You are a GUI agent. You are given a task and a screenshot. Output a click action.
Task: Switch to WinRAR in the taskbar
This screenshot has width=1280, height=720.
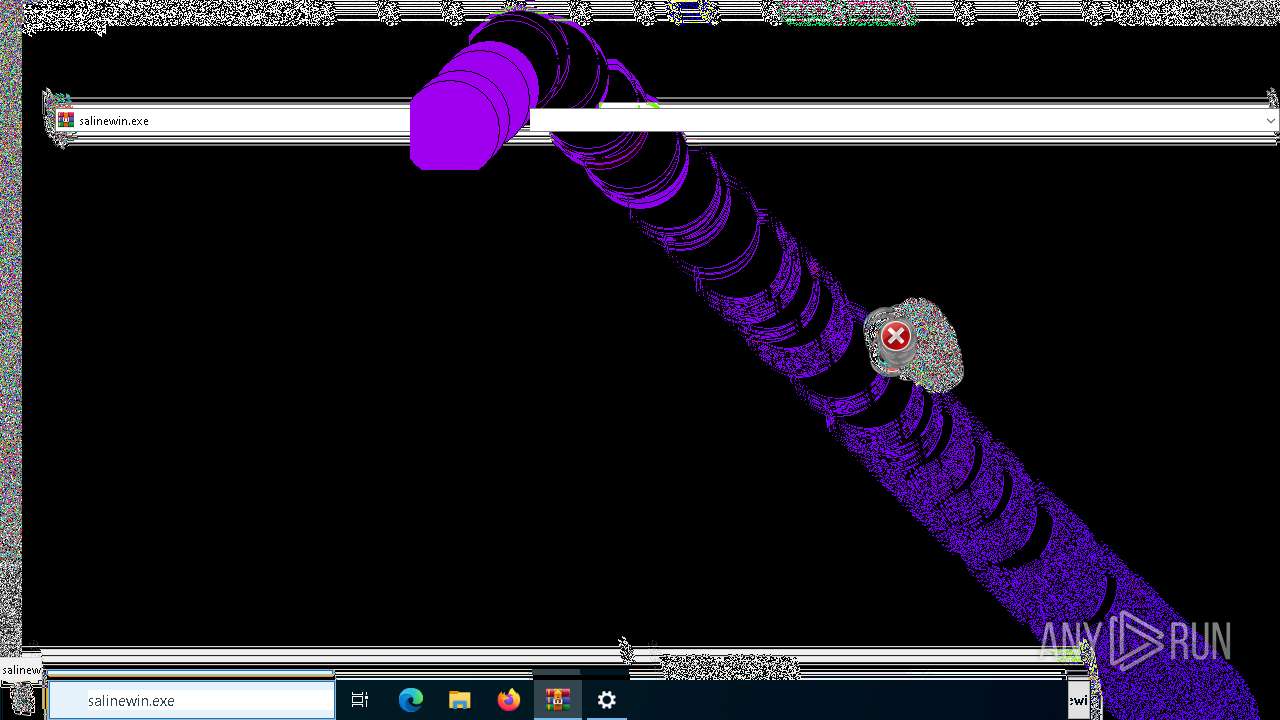558,701
